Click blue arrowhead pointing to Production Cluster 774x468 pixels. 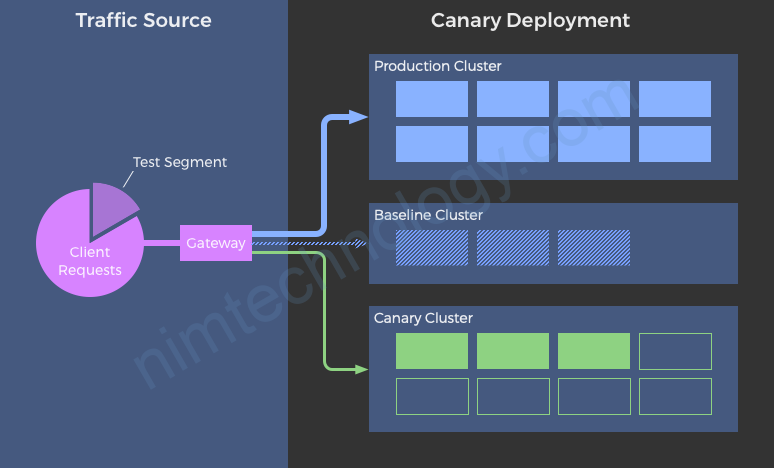tap(359, 117)
